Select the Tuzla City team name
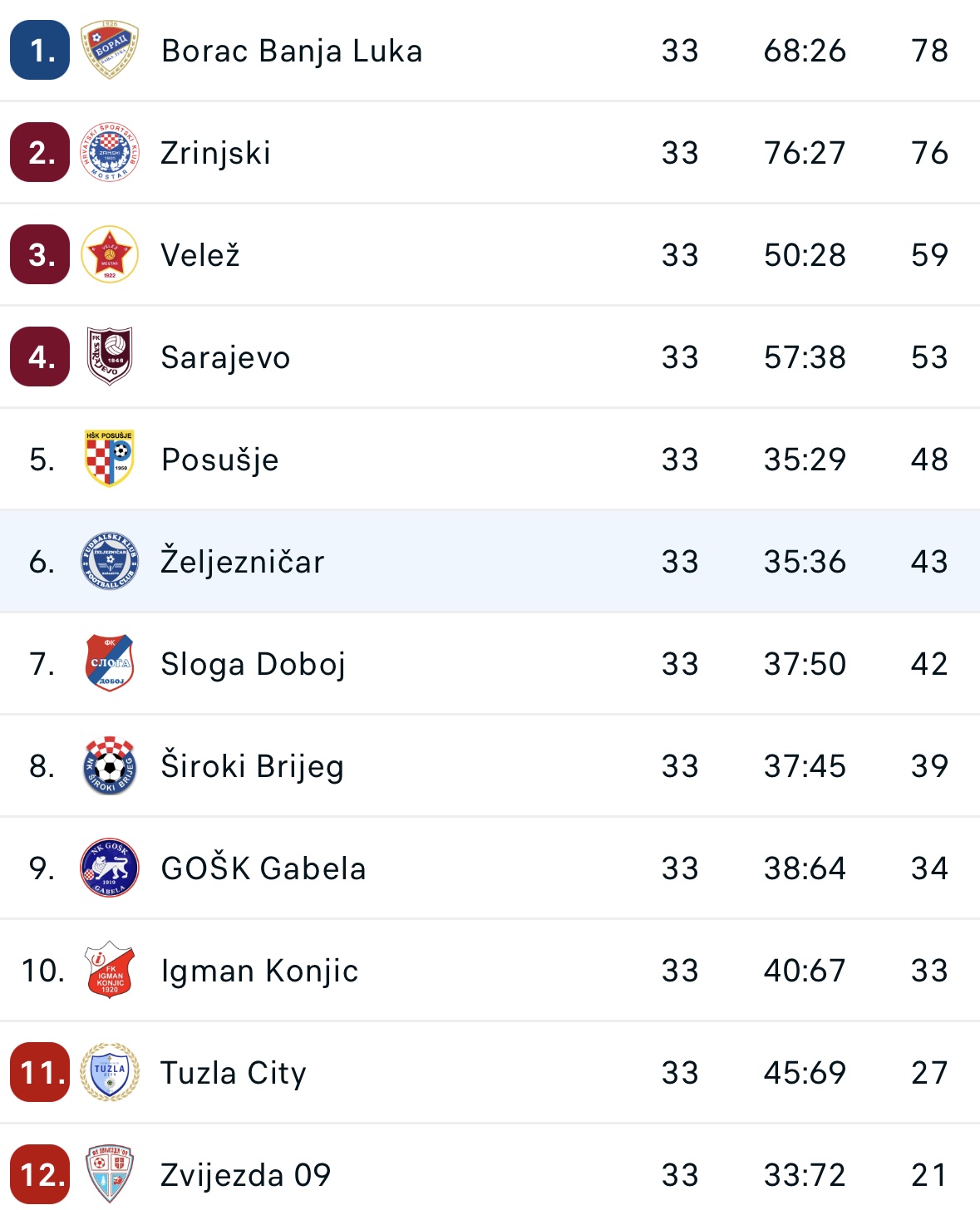980x1210 pixels. coord(234,1073)
